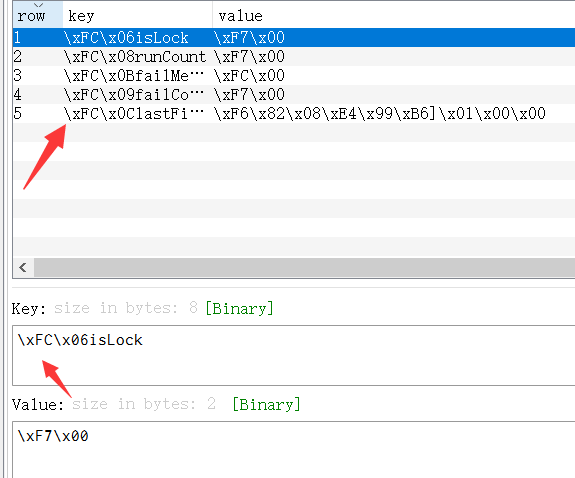Click the horizontal scrollbar track

(304, 267)
